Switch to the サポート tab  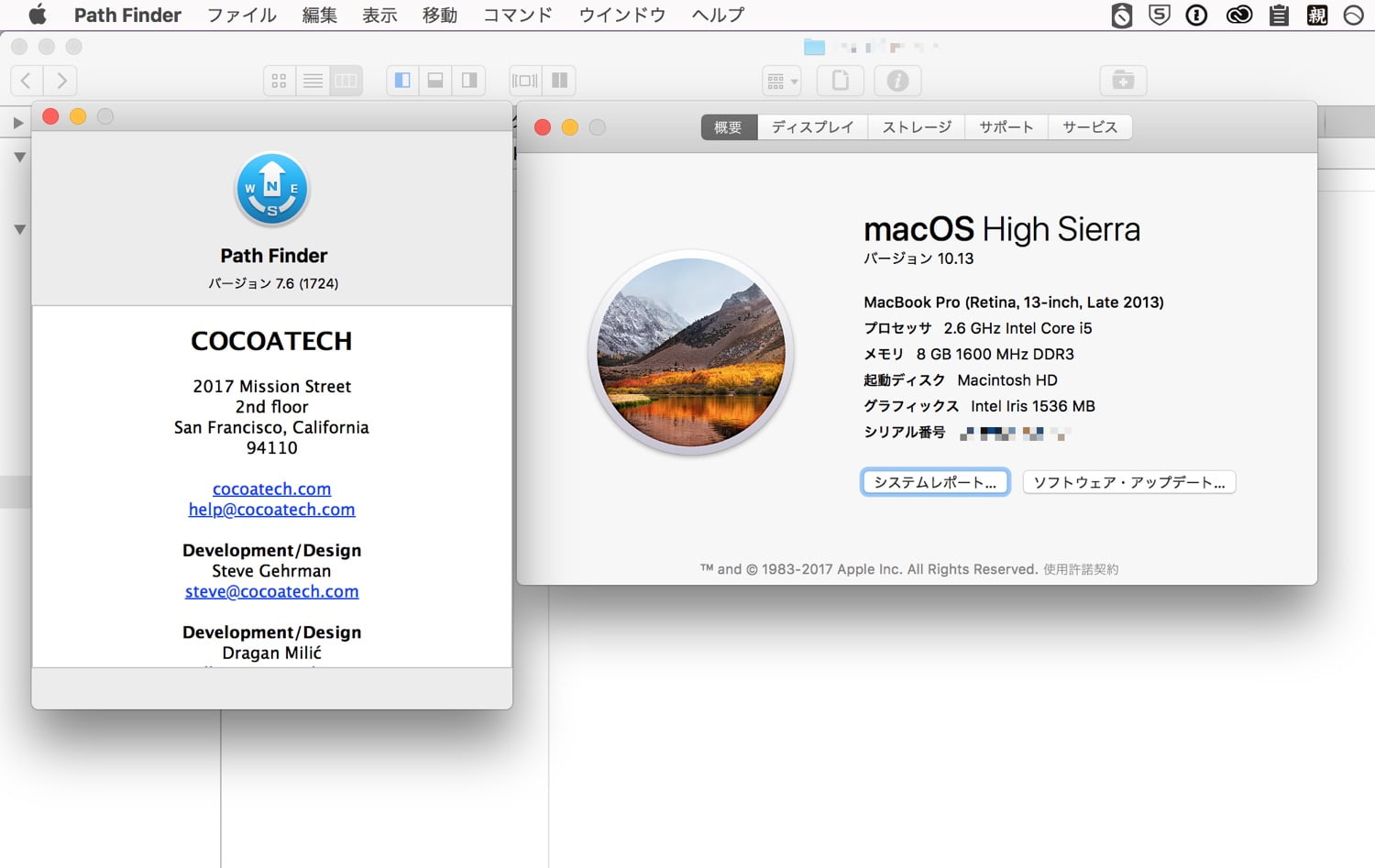coord(1006,127)
